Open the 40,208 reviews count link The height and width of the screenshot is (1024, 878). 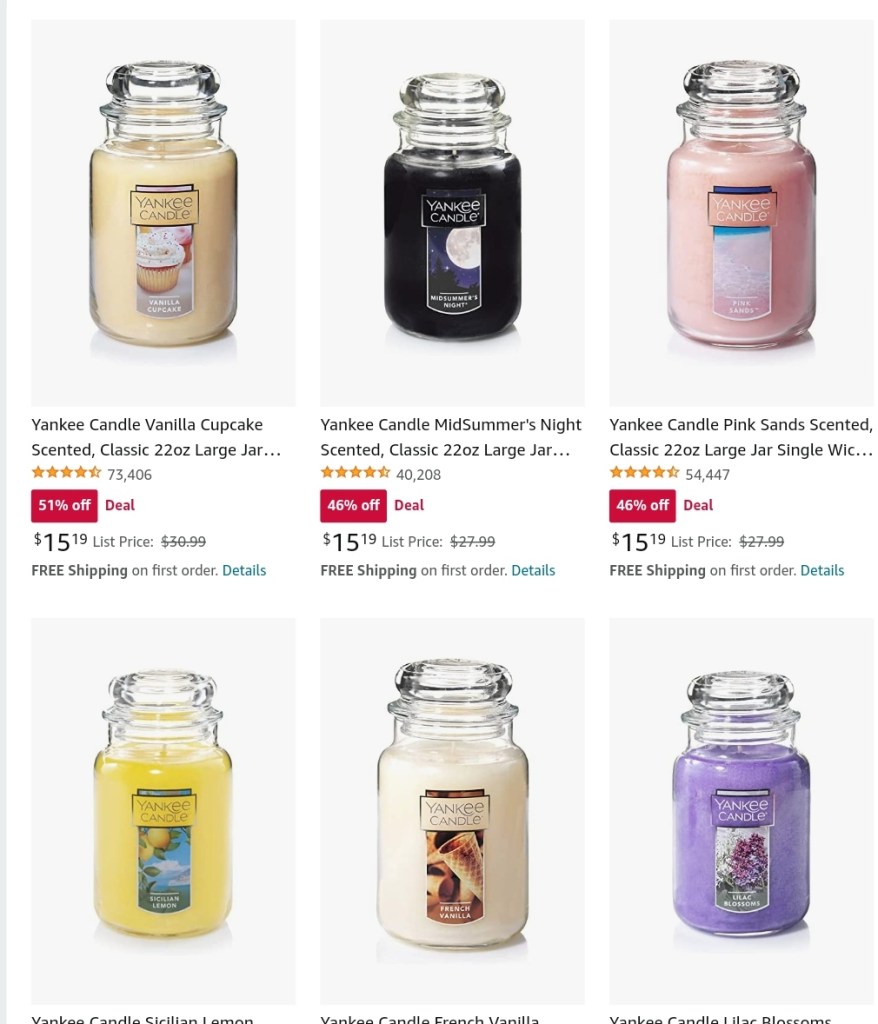(418, 475)
